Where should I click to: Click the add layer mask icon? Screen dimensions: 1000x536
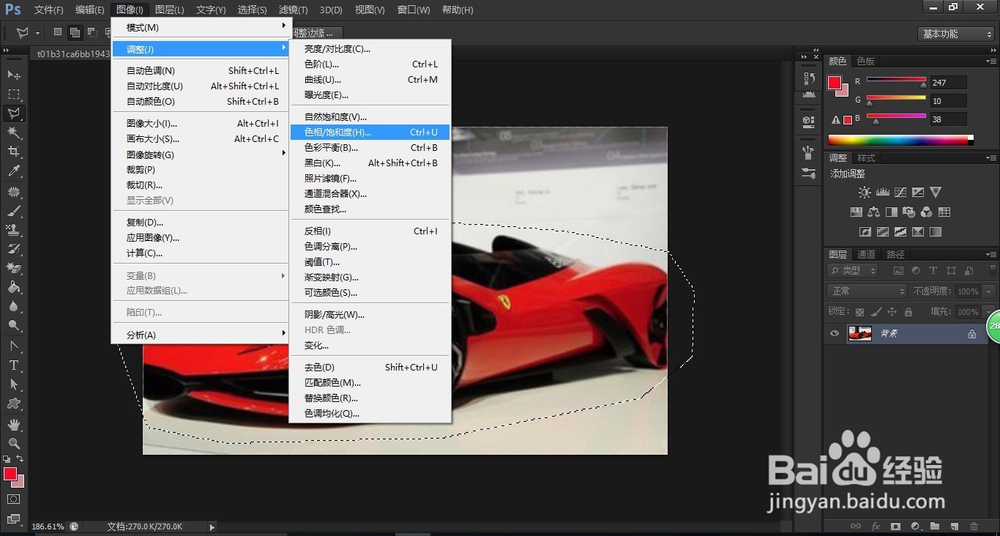click(x=895, y=526)
